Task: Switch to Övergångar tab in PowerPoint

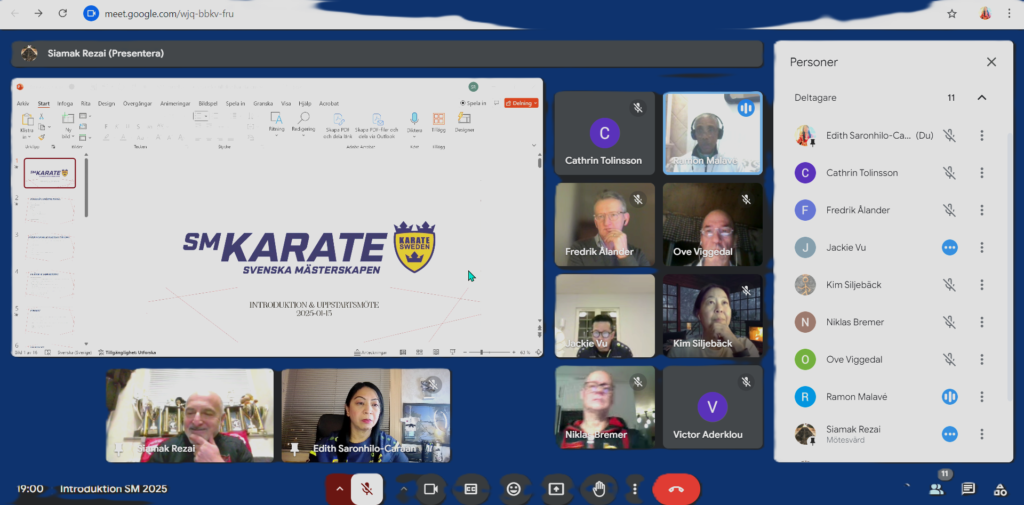Action: pos(138,103)
